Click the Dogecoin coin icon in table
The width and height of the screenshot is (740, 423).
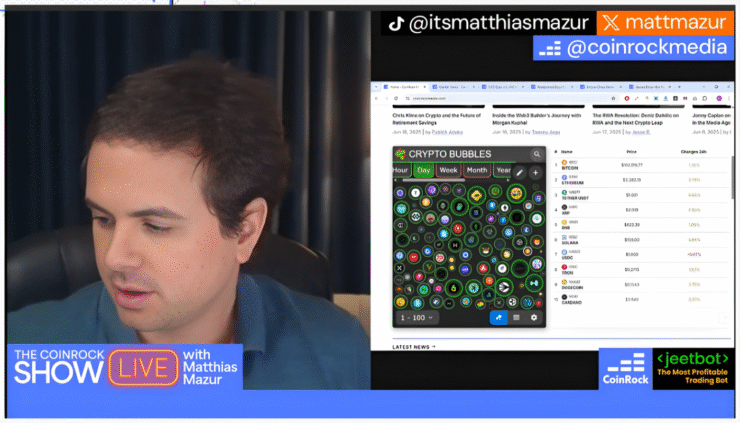564,282
